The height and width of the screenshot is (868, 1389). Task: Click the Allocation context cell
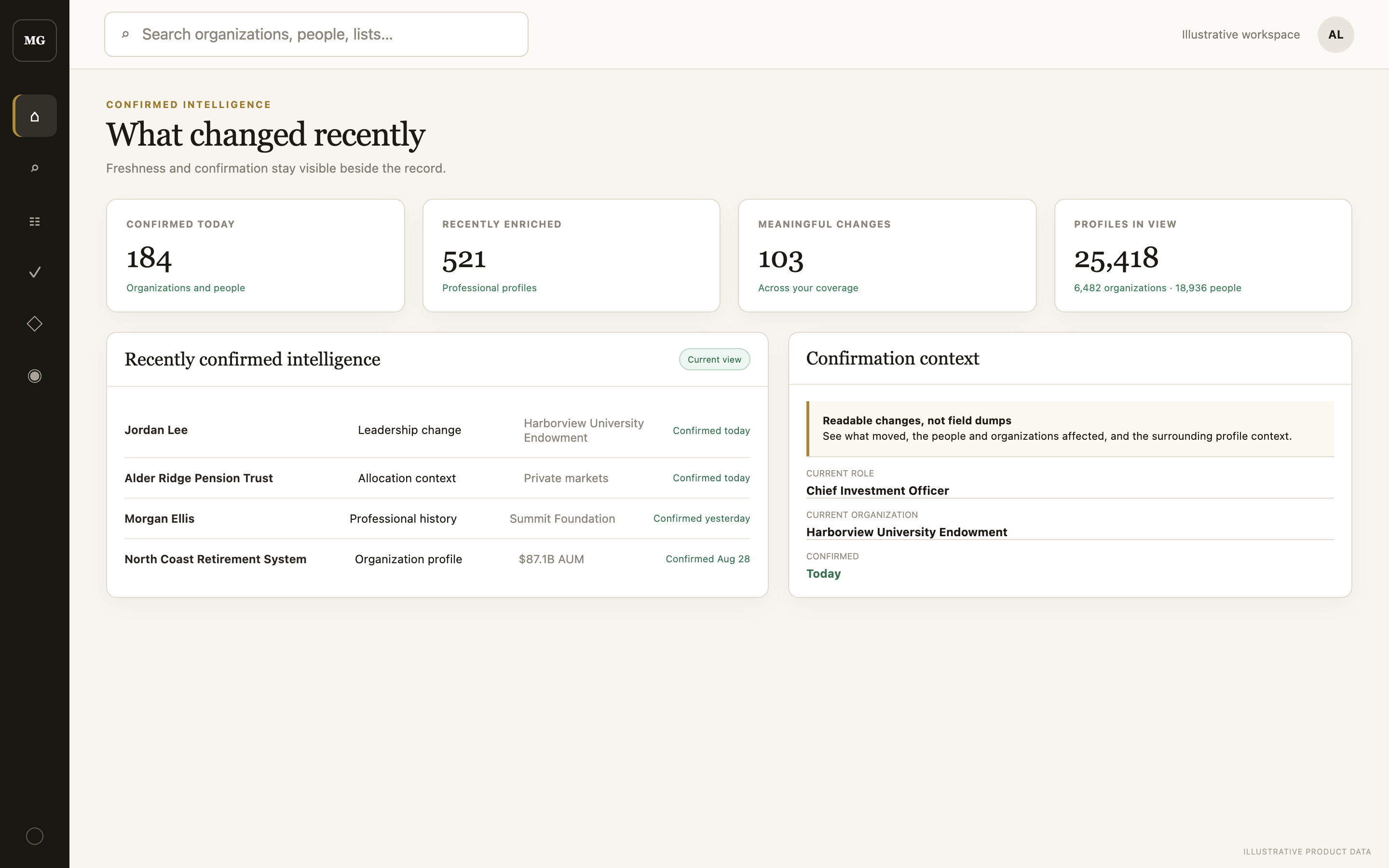point(407,478)
